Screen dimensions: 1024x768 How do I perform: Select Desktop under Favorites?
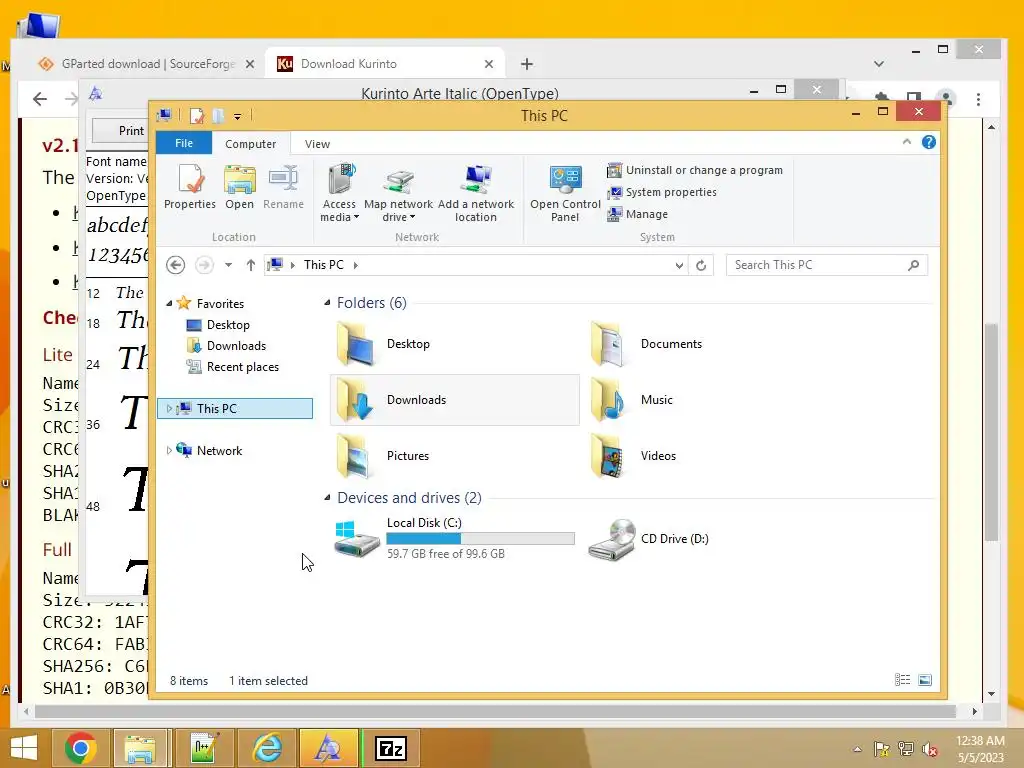point(228,325)
